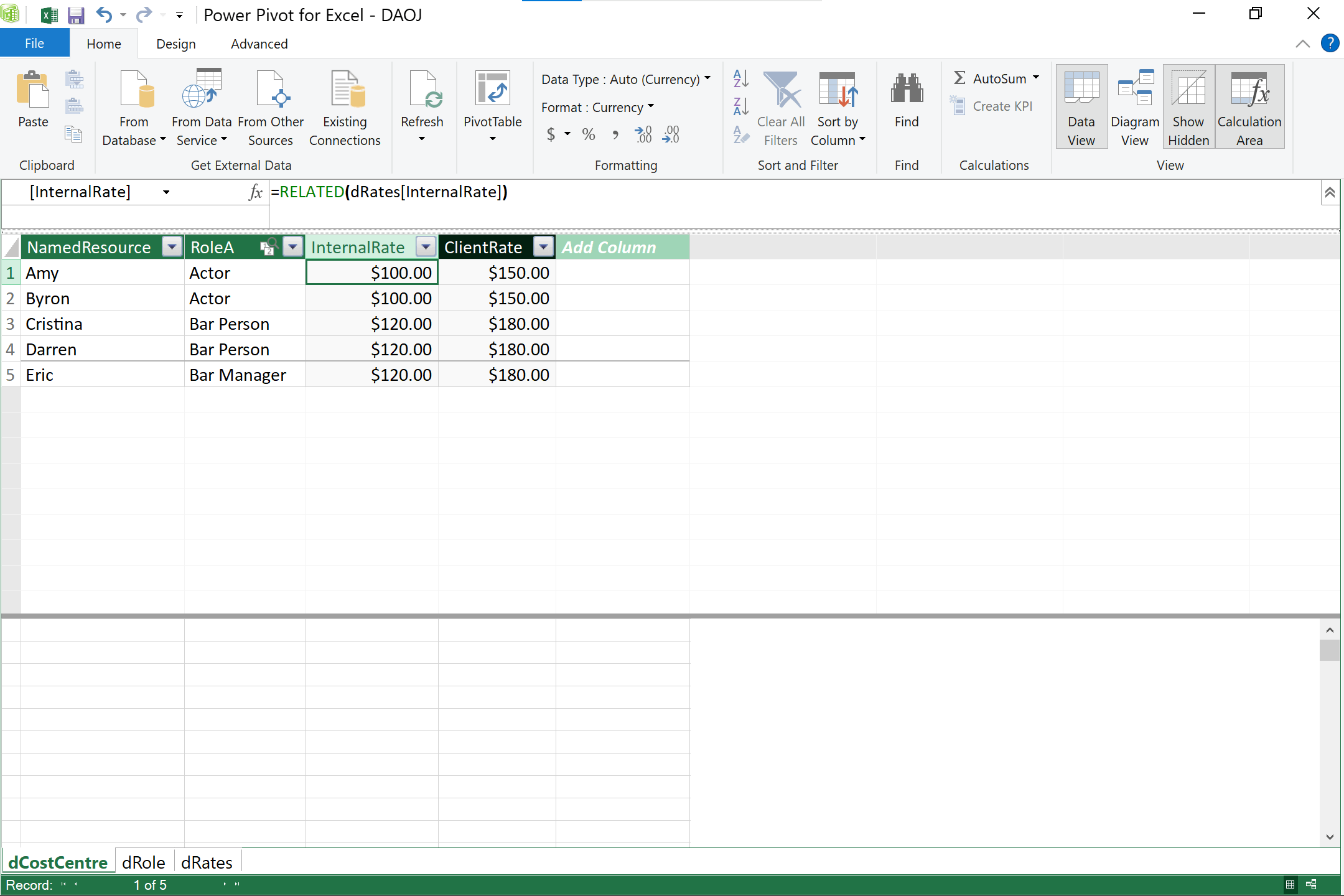Expand the formula bar
Viewport: 1344px width, 896px height.
pyautogui.click(x=1330, y=192)
